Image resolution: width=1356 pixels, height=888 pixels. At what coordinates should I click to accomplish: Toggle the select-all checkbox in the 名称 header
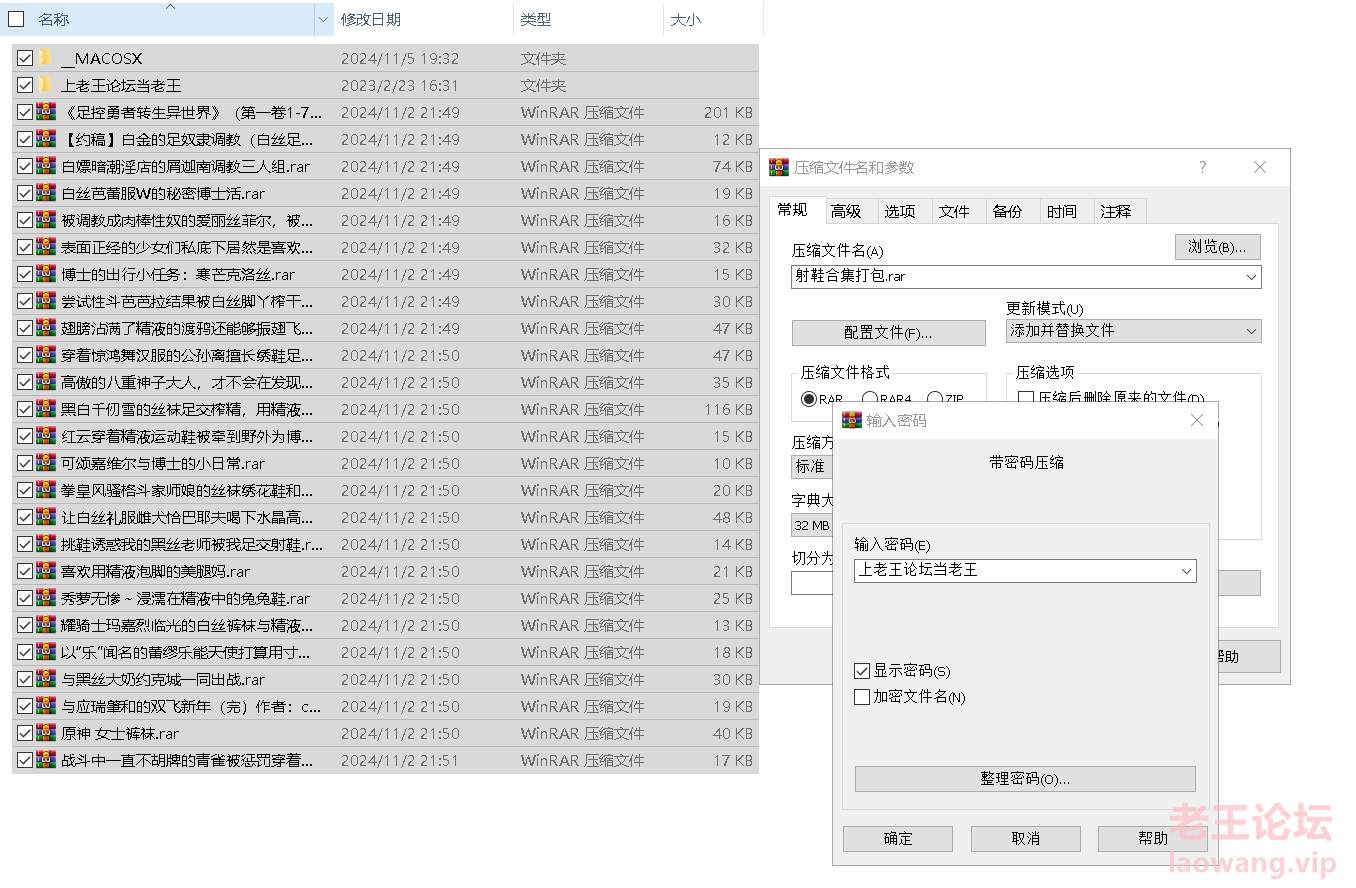(x=16, y=19)
